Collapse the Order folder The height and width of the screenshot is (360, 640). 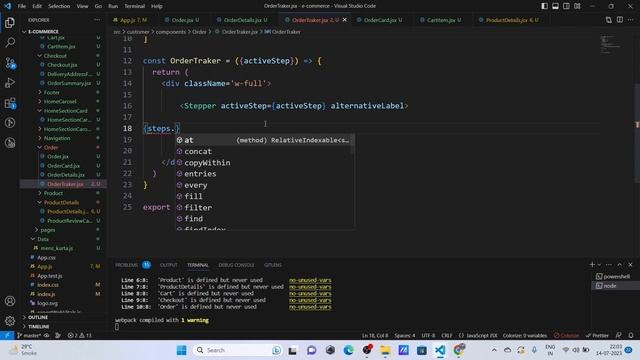point(51,147)
